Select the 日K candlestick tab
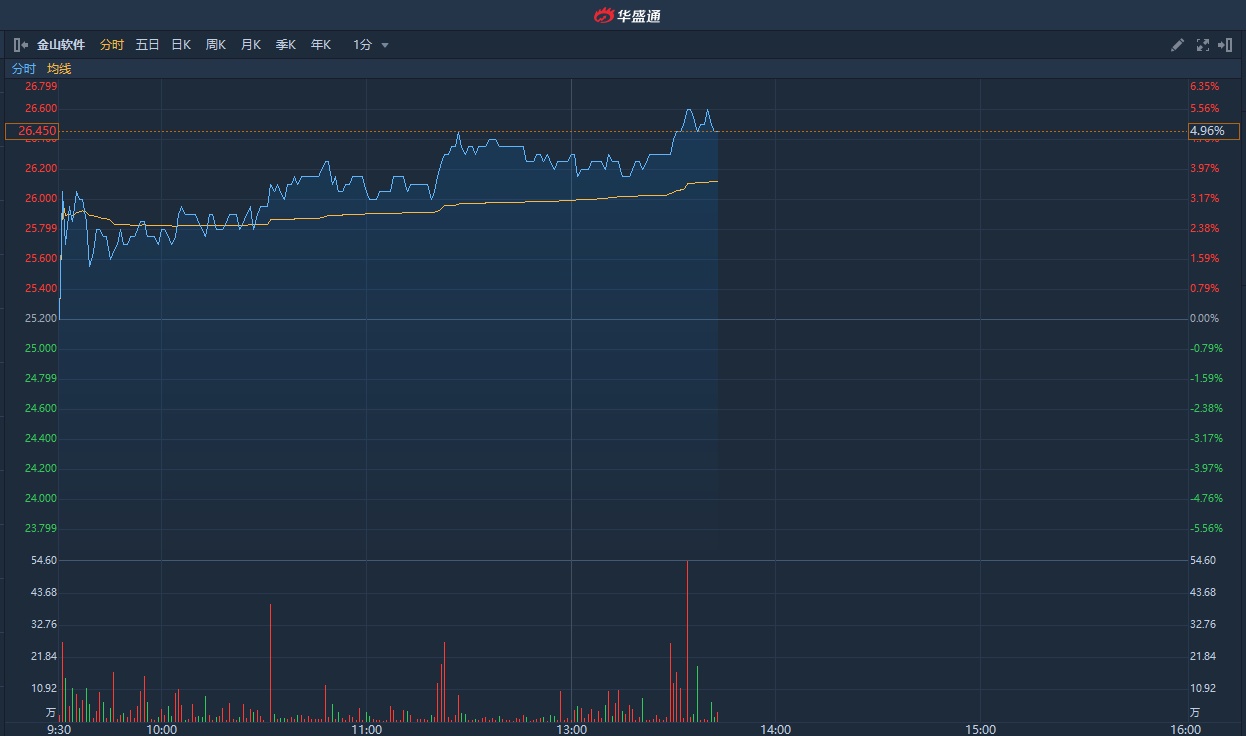The height and width of the screenshot is (736, 1246). [x=181, y=45]
